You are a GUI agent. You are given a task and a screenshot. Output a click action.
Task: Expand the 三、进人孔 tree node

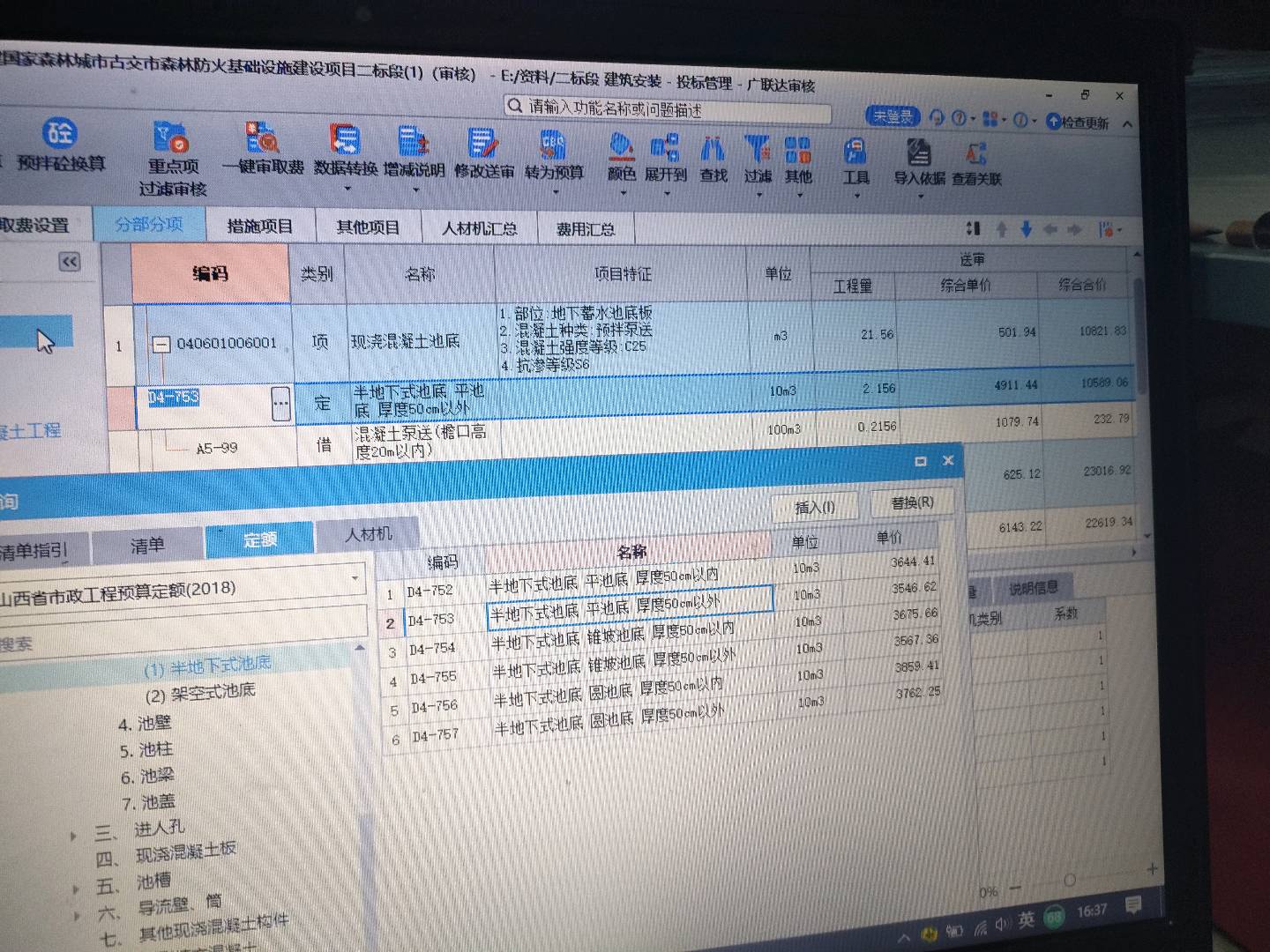click(x=73, y=836)
